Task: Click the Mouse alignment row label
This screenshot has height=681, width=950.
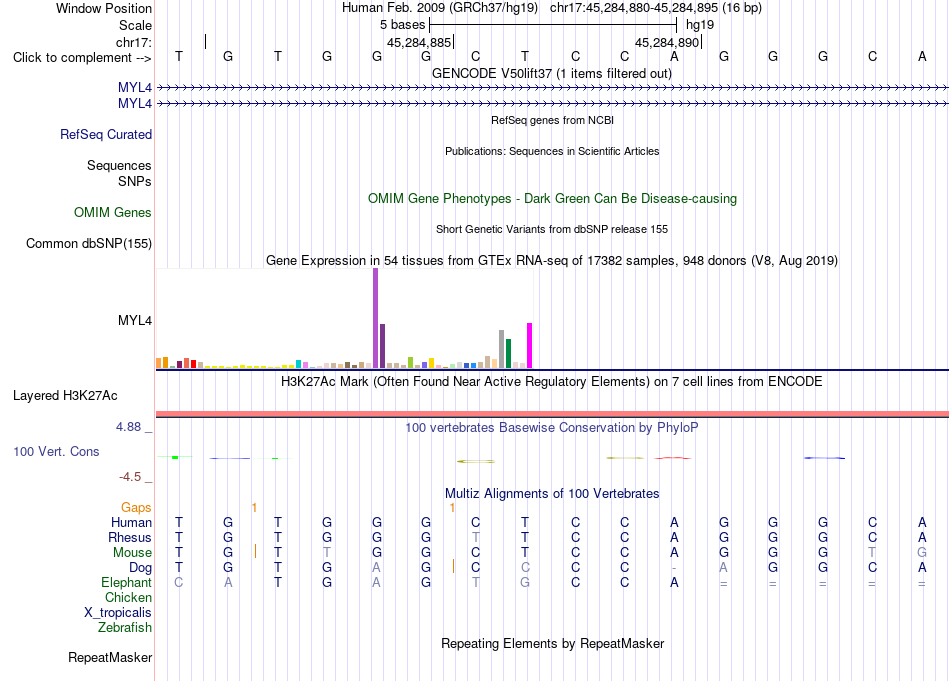Action: [x=132, y=553]
